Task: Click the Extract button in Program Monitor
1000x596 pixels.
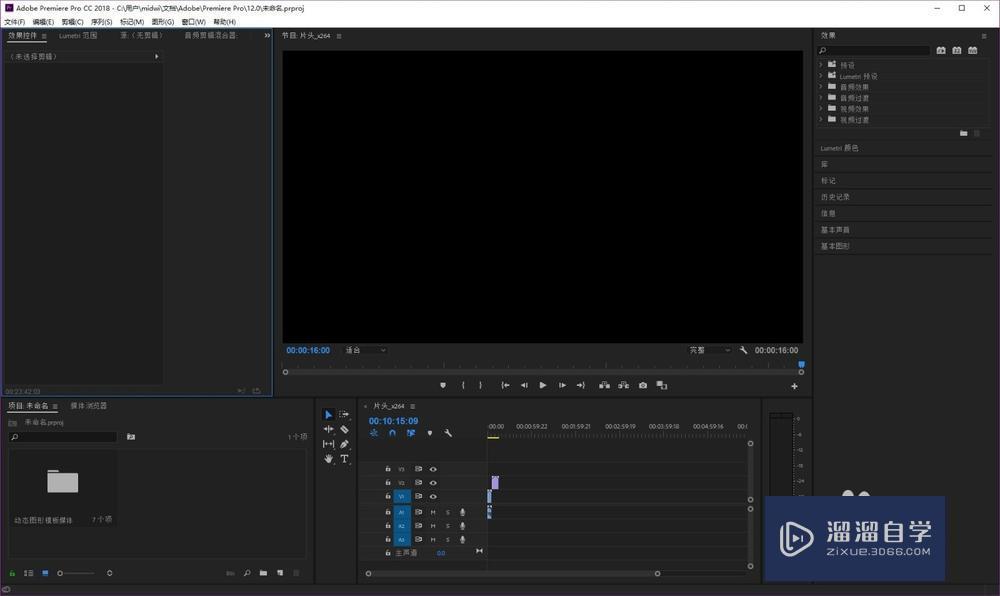Action: pyautogui.click(x=624, y=386)
